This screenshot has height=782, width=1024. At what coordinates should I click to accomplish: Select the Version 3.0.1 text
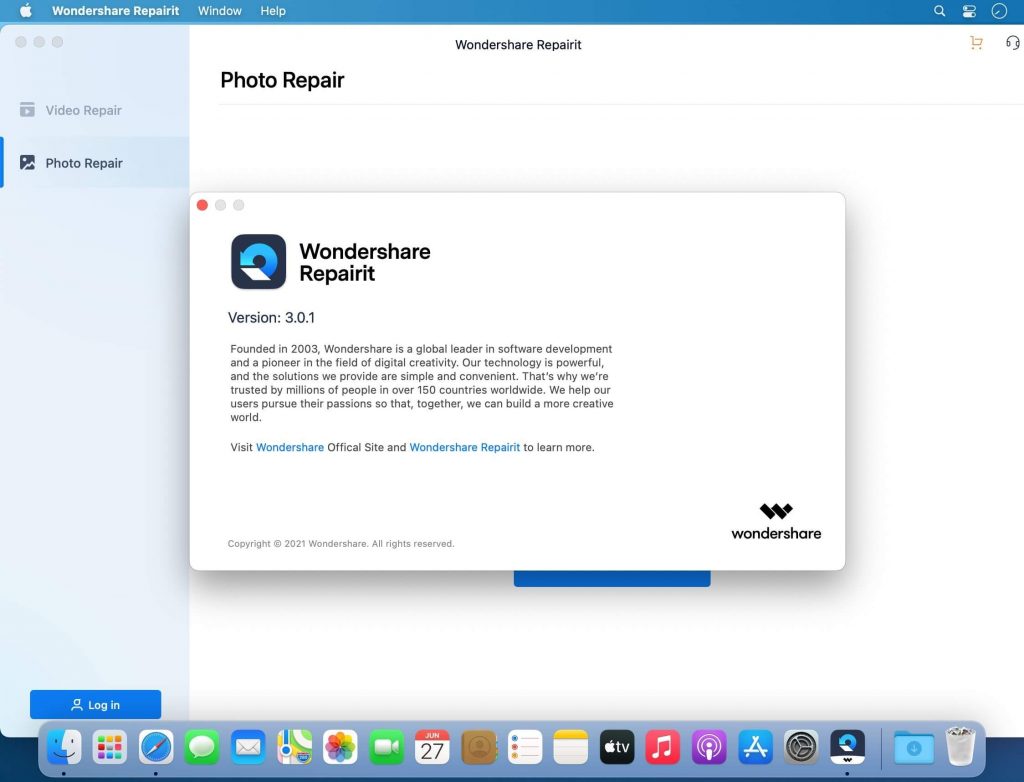tap(272, 317)
